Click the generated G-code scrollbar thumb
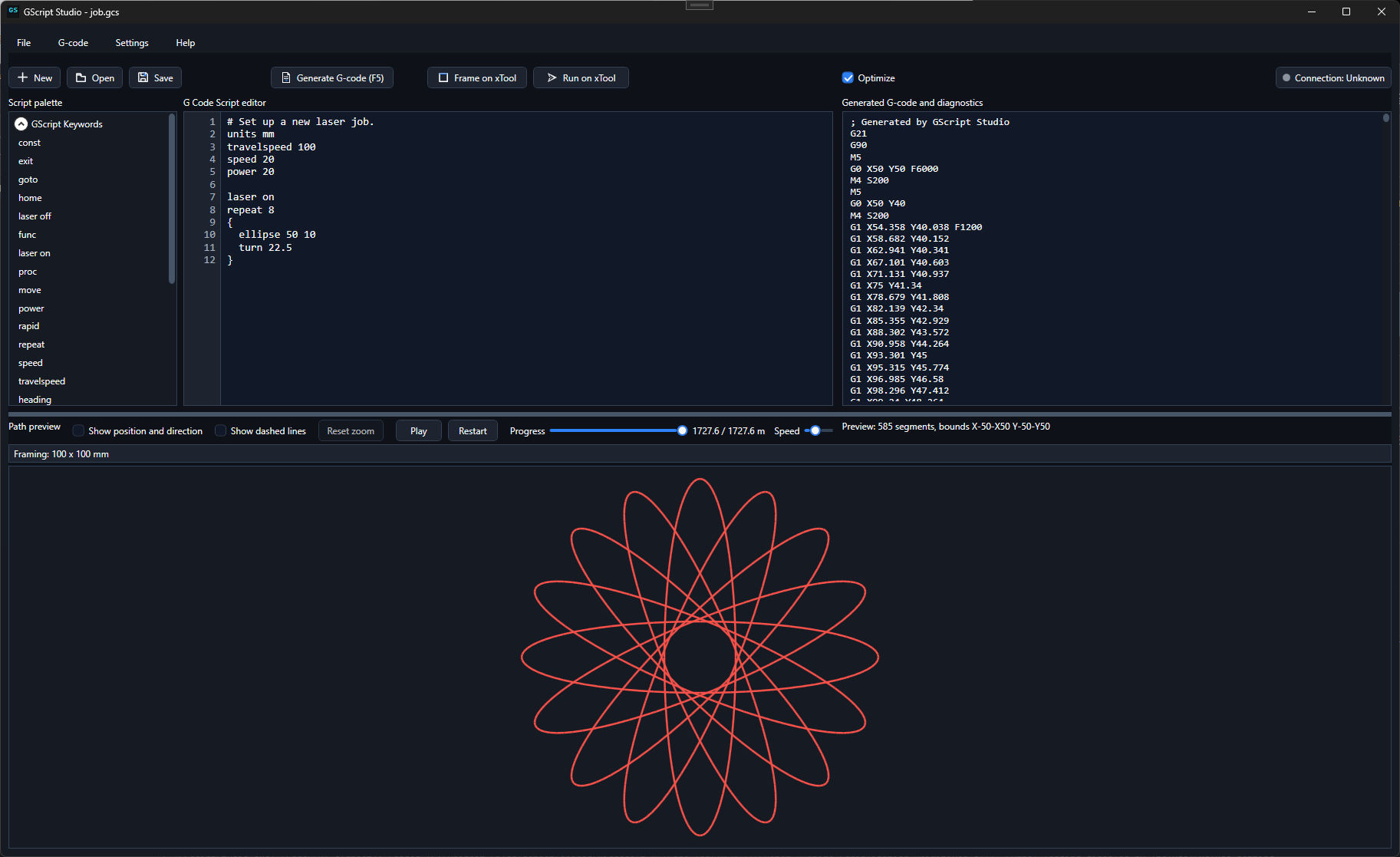Viewport: 1400px width, 857px height. coord(1386,118)
